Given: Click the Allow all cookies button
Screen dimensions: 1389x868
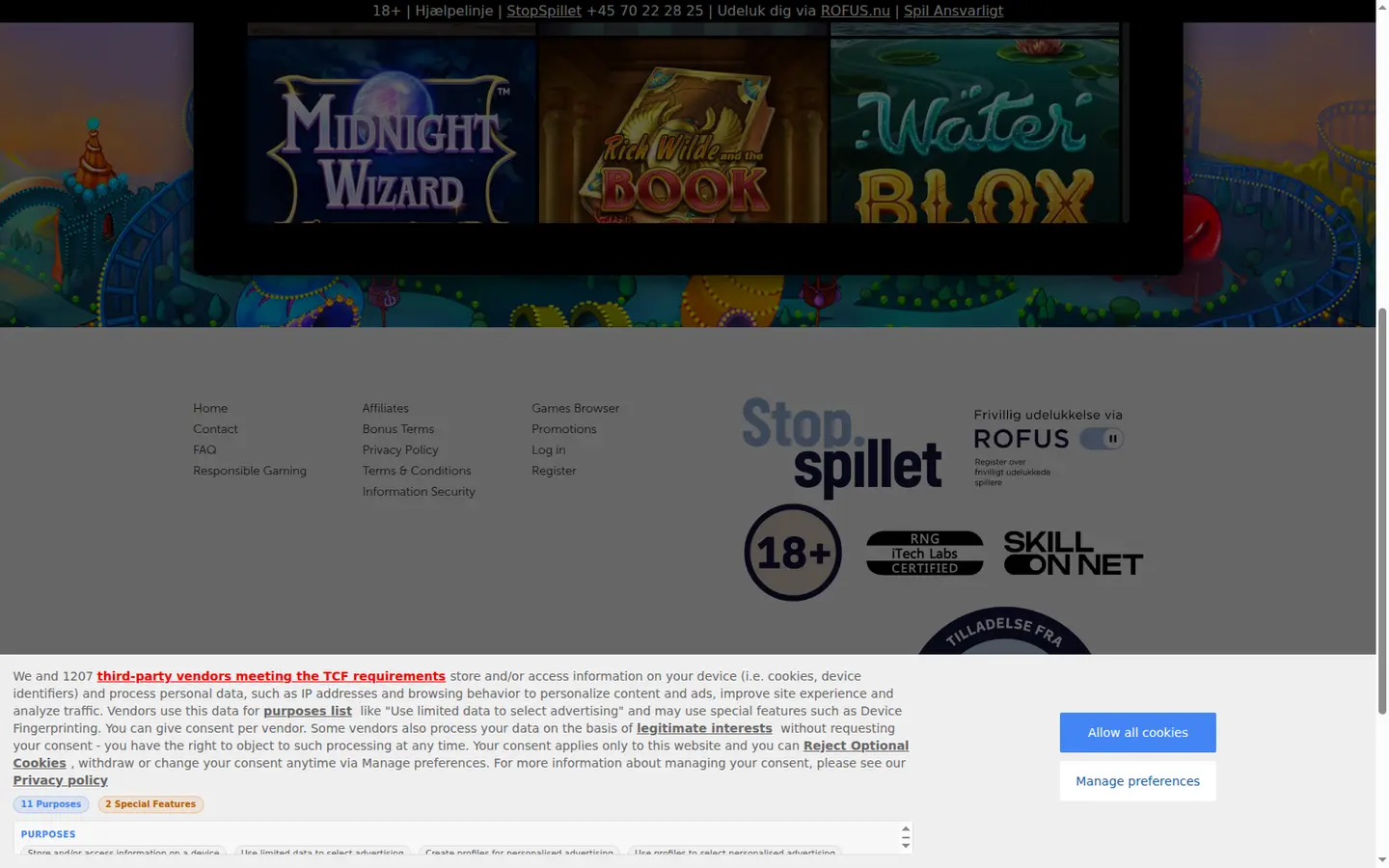Looking at the screenshot, I should coord(1138,733).
